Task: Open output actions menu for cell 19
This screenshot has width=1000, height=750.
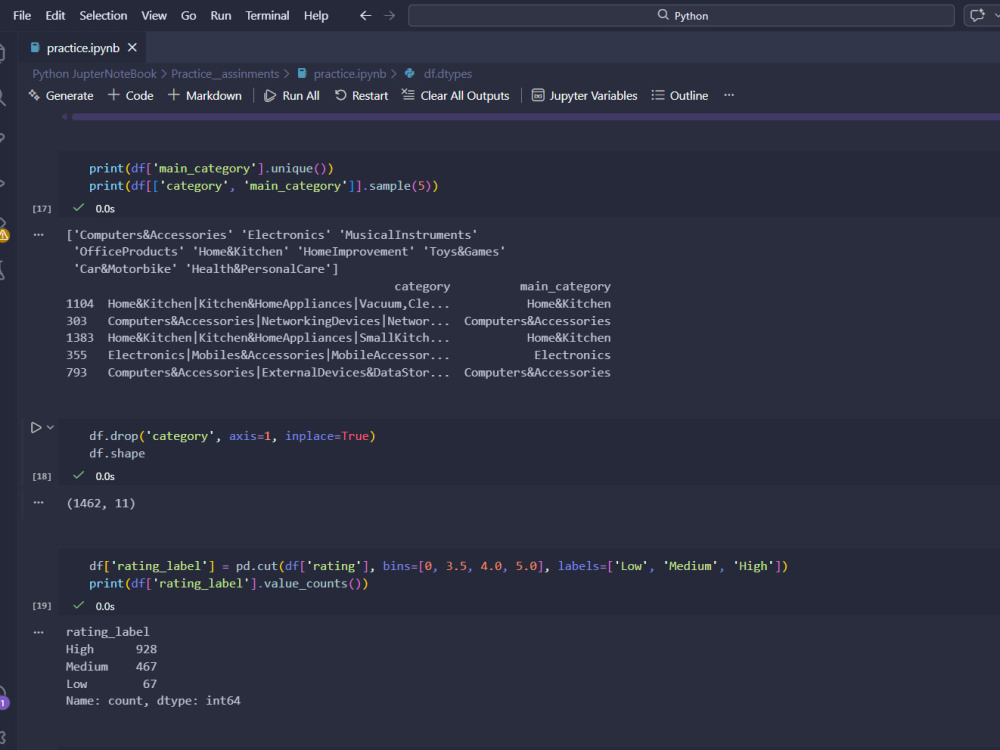Action: [x=39, y=633]
